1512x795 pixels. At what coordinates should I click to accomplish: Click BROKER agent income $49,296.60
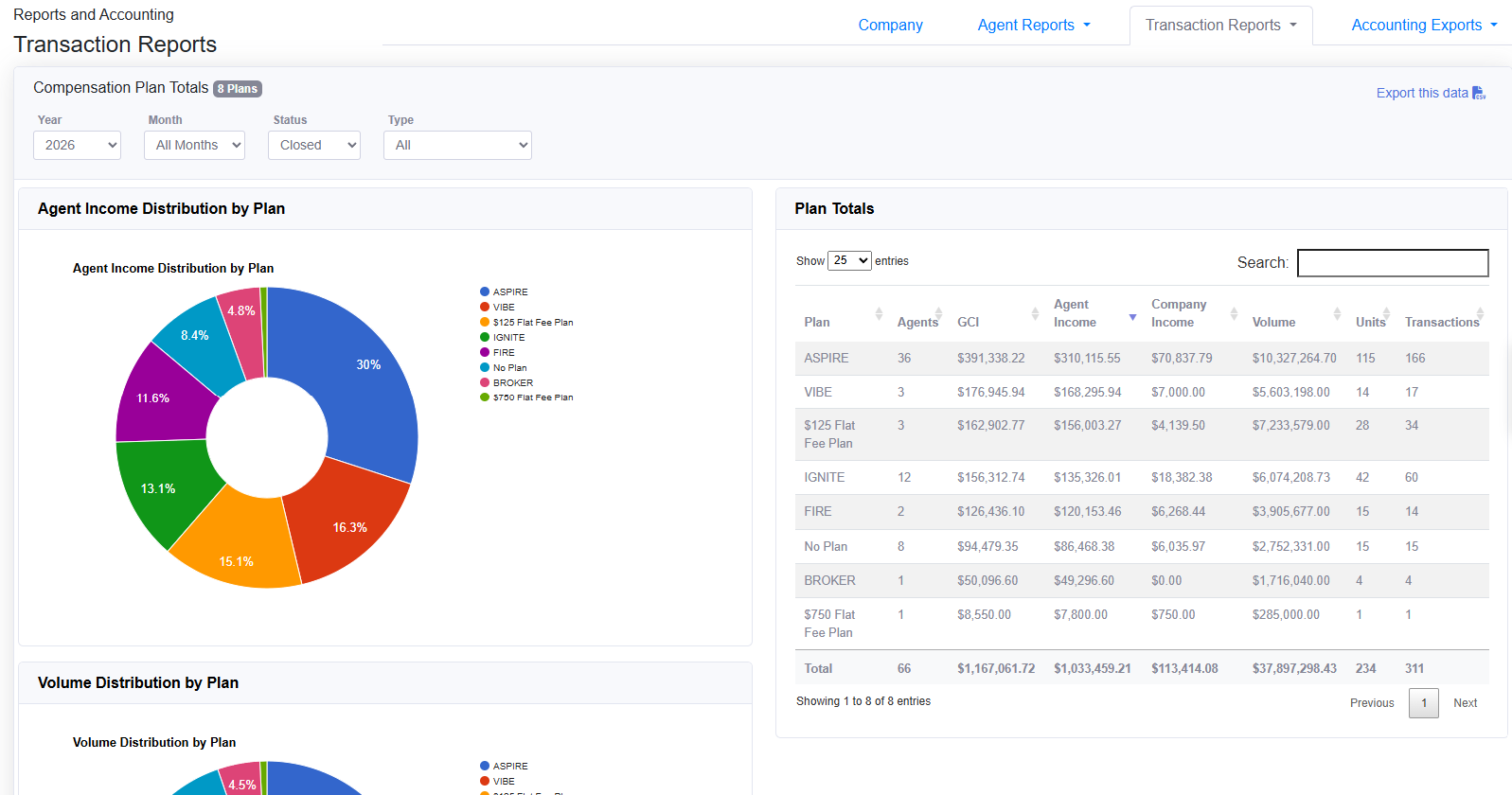click(1084, 580)
